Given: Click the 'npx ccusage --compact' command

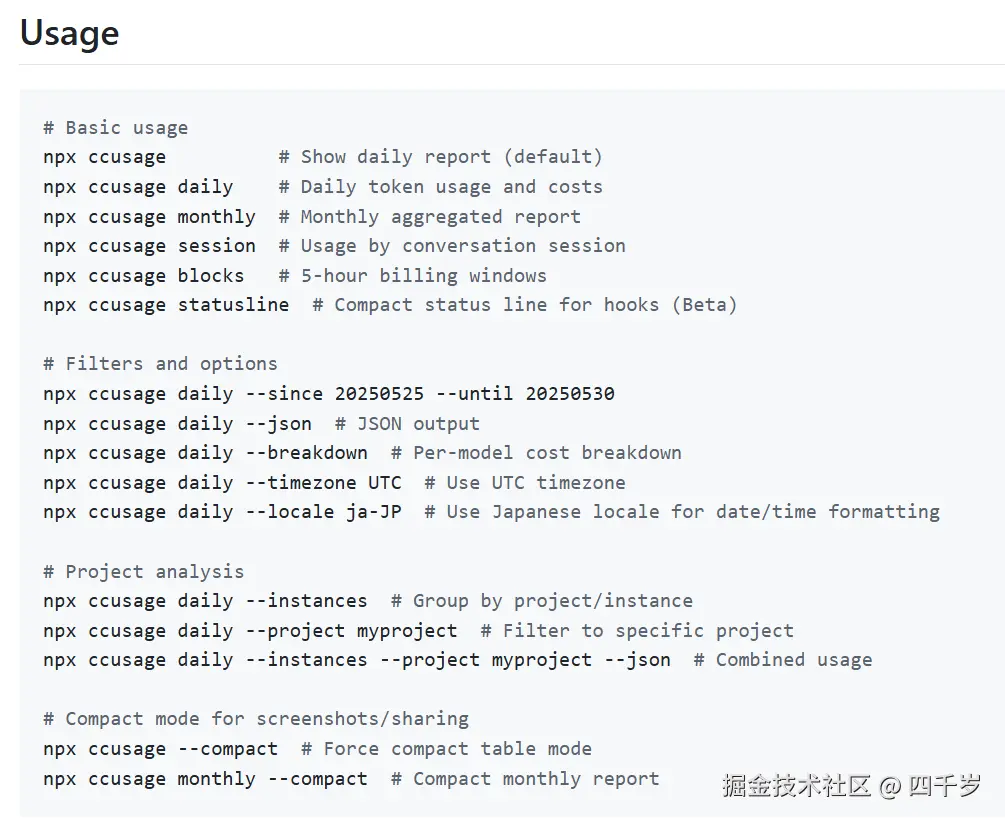Looking at the screenshot, I should point(160,749).
